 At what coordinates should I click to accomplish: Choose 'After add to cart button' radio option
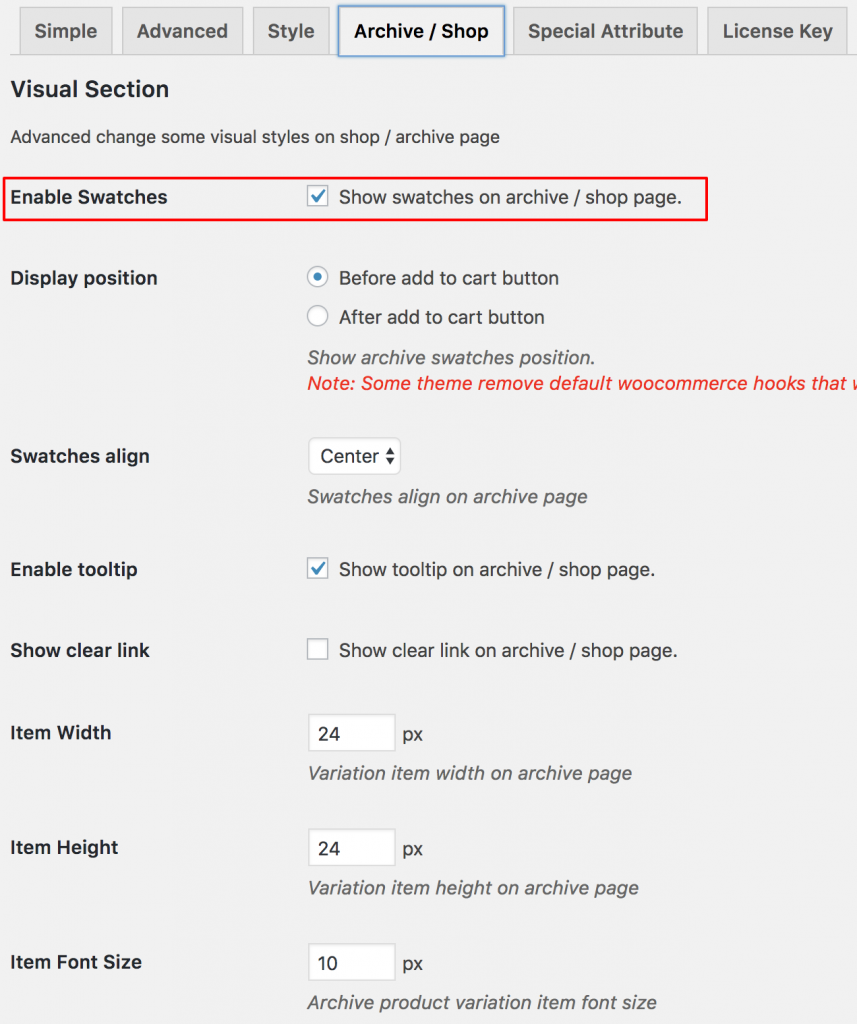(317, 317)
